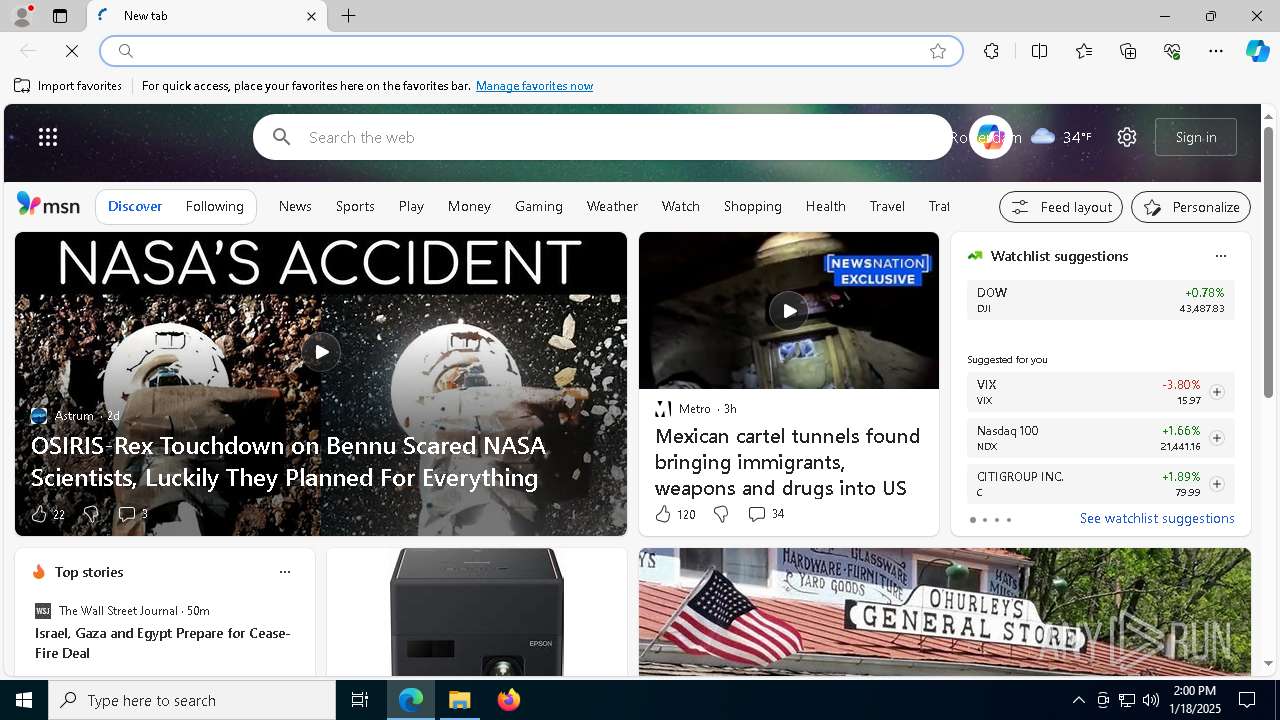This screenshot has height=720, width=1280.
Task: Like the OSIRIS-Rex story
Action: tap(39, 514)
